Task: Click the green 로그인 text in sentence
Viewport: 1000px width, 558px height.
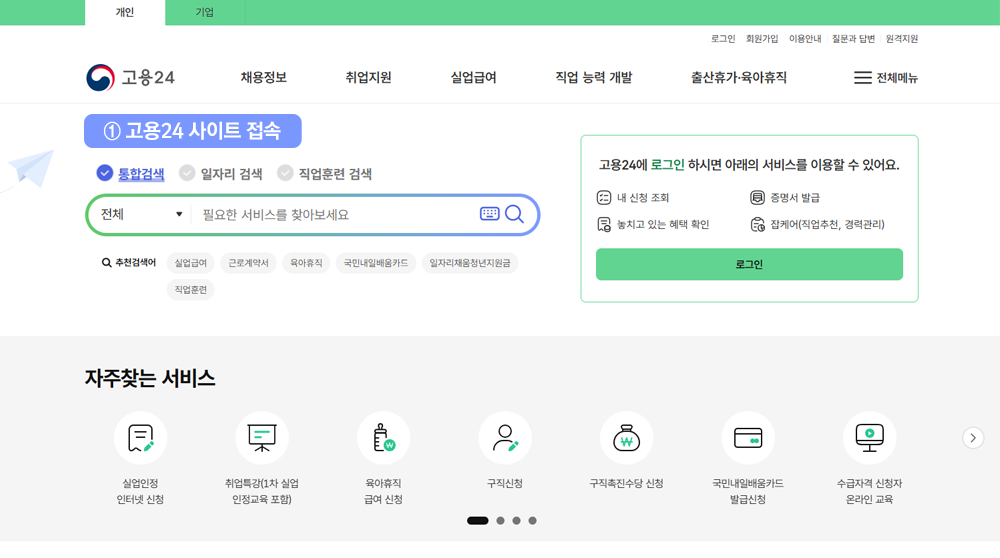Action: pos(667,165)
